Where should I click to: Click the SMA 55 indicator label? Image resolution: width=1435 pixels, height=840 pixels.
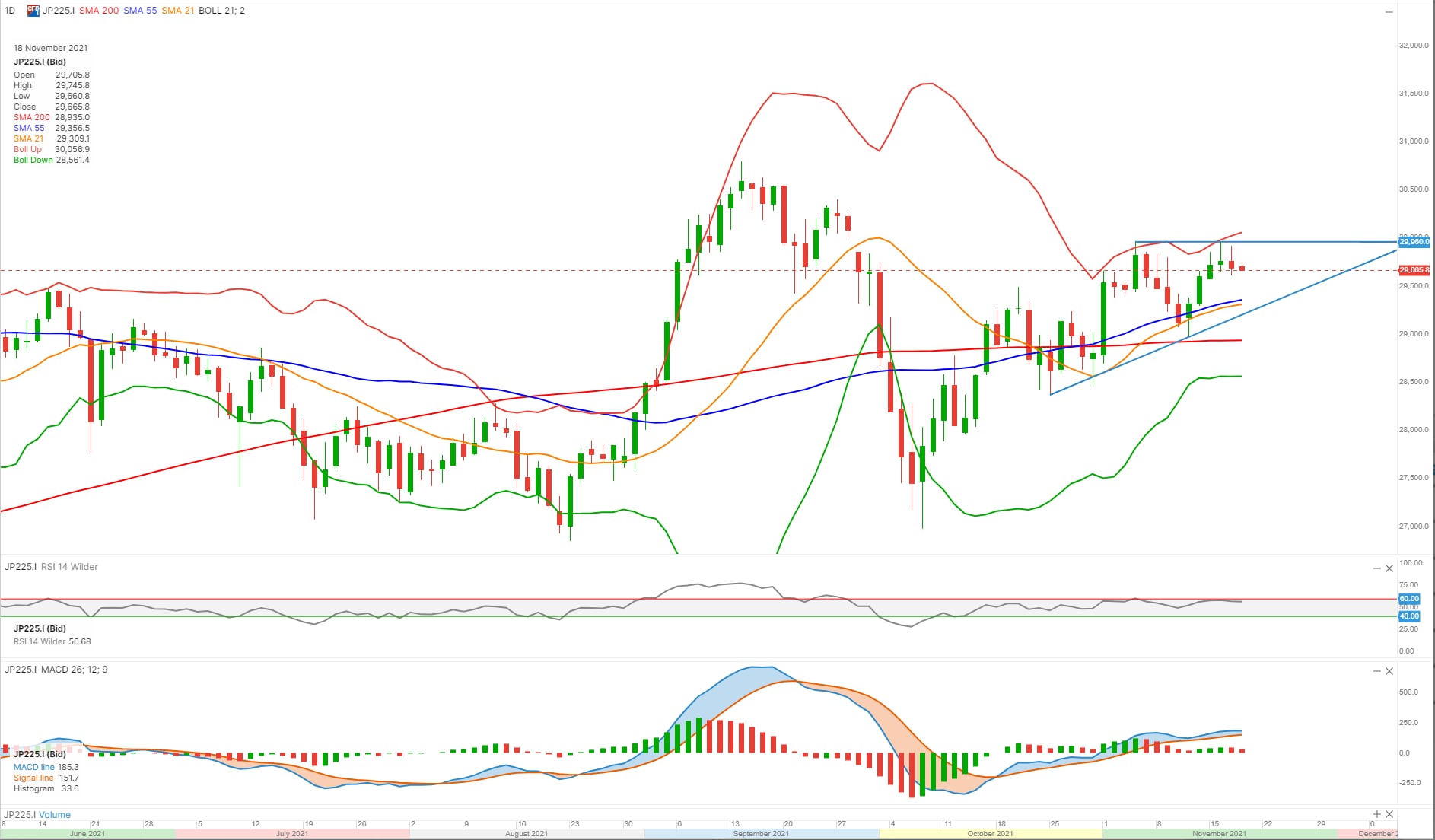(x=140, y=11)
